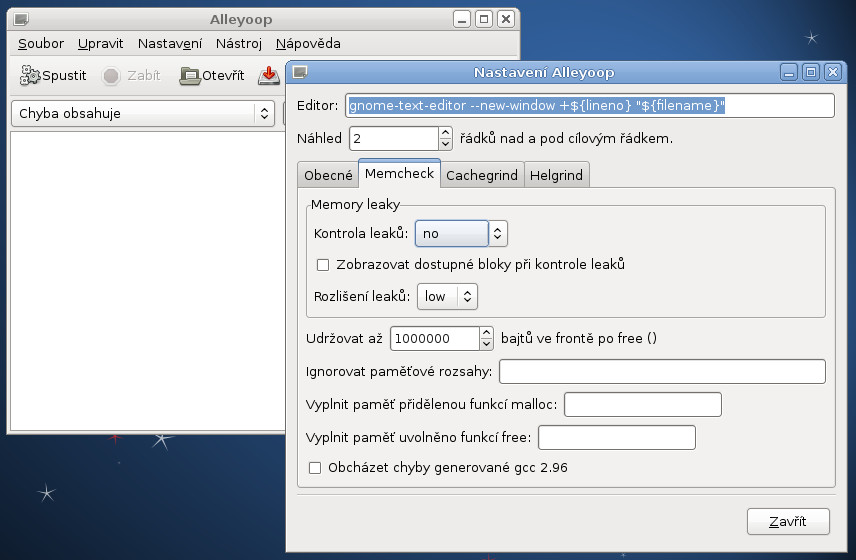The width and height of the screenshot is (856, 560).
Task: Click the Spustit label in toolbar
Action: point(64,76)
